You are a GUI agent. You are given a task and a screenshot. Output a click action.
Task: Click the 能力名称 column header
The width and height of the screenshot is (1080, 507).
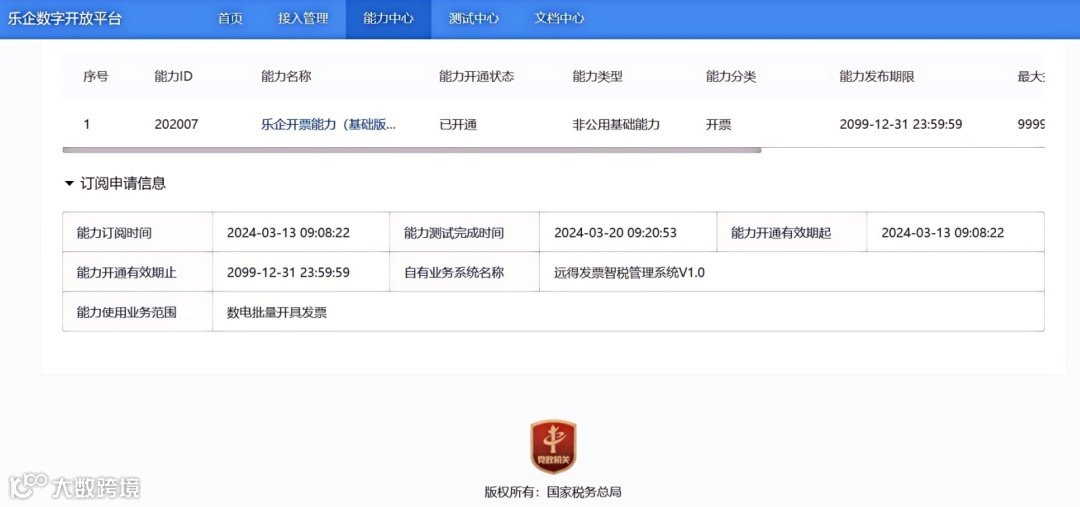coord(286,76)
